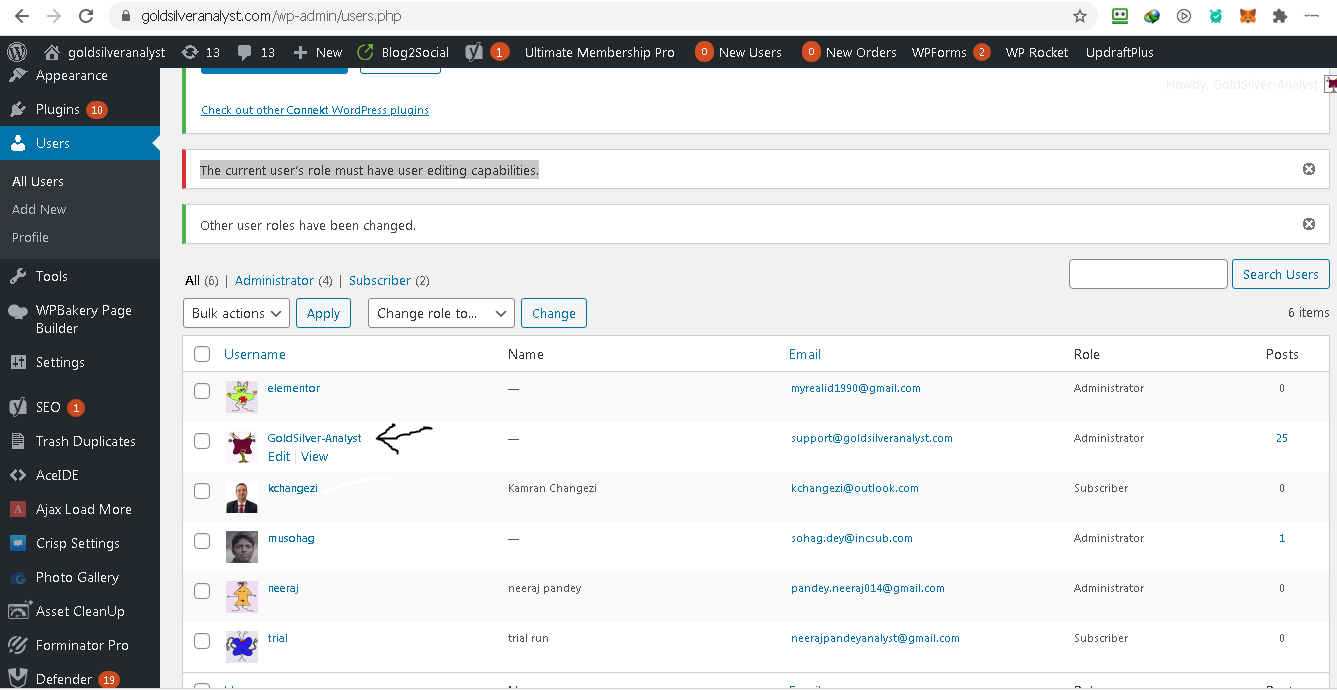Viewport: 1337px width, 690px height.
Task: Filter the list by Administrator role
Action: (274, 281)
